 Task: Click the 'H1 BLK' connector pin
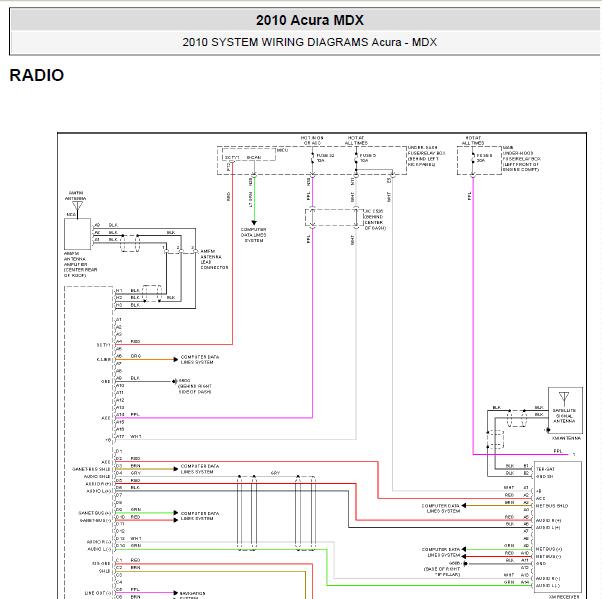click(x=127, y=291)
